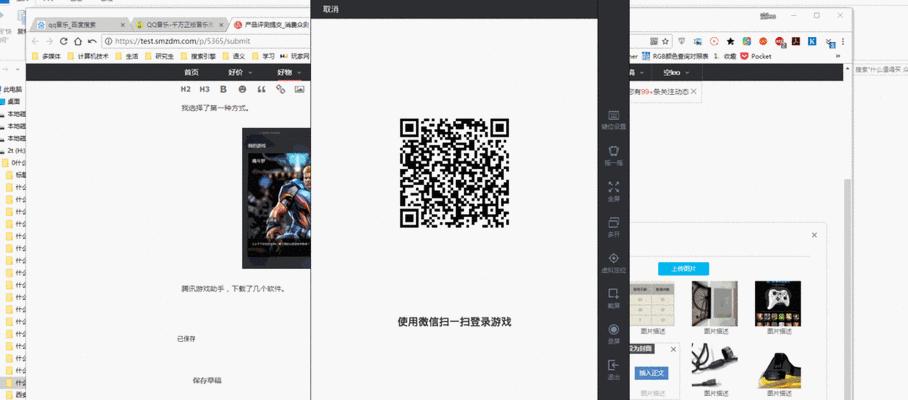Click the blue K extension icon
The height and width of the screenshot is (400, 908).
[x=812, y=41]
